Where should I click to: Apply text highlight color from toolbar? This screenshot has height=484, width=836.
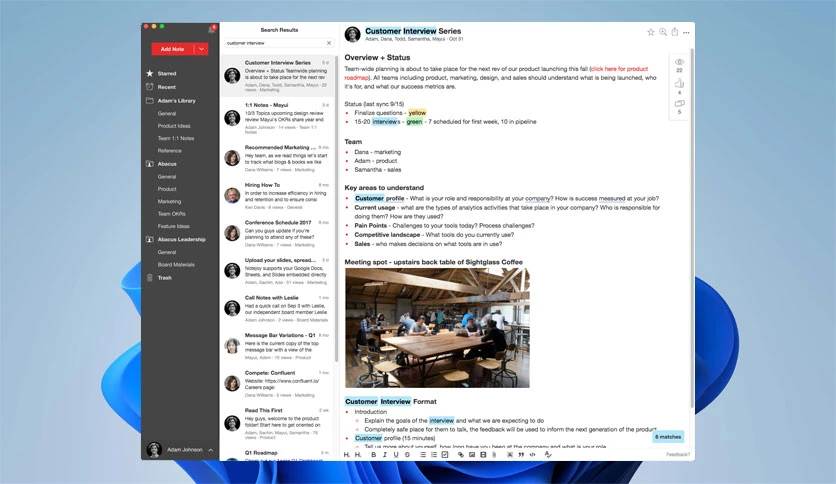[x=510, y=455]
